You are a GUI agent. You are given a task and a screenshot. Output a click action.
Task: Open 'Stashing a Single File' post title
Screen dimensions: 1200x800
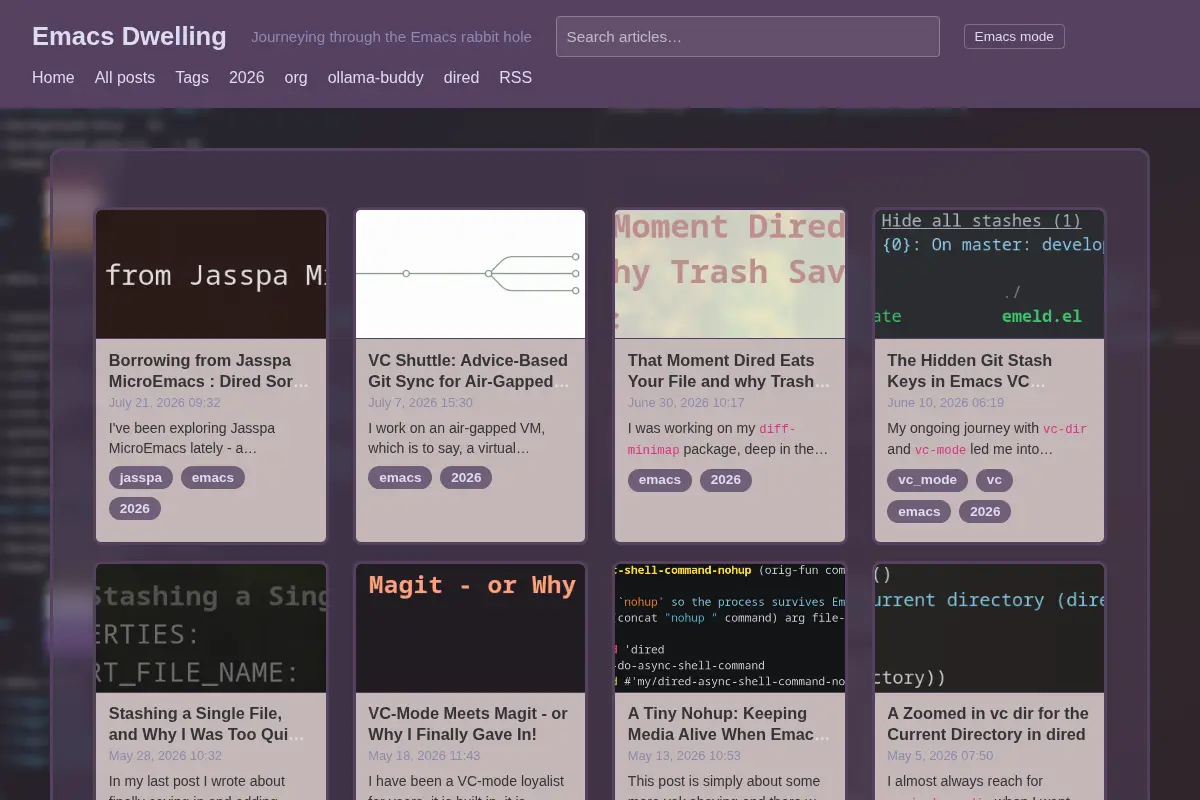[211, 724]
